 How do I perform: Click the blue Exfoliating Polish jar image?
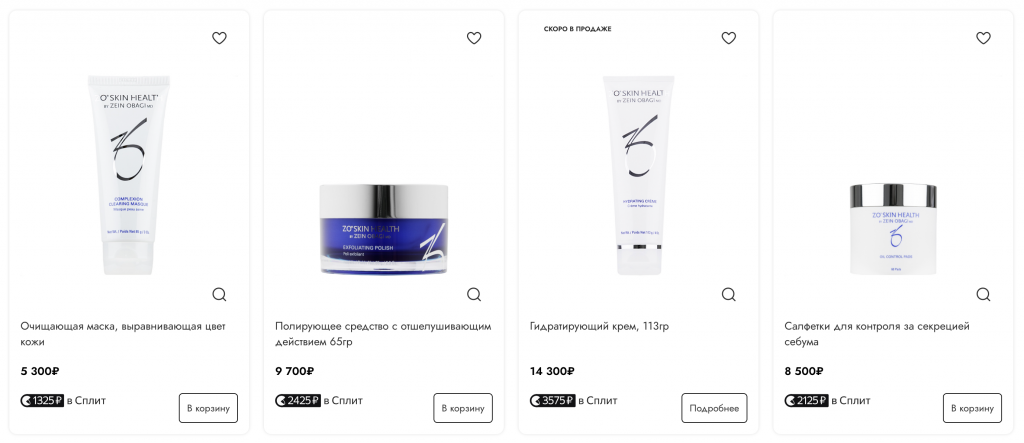coord(384,229)
